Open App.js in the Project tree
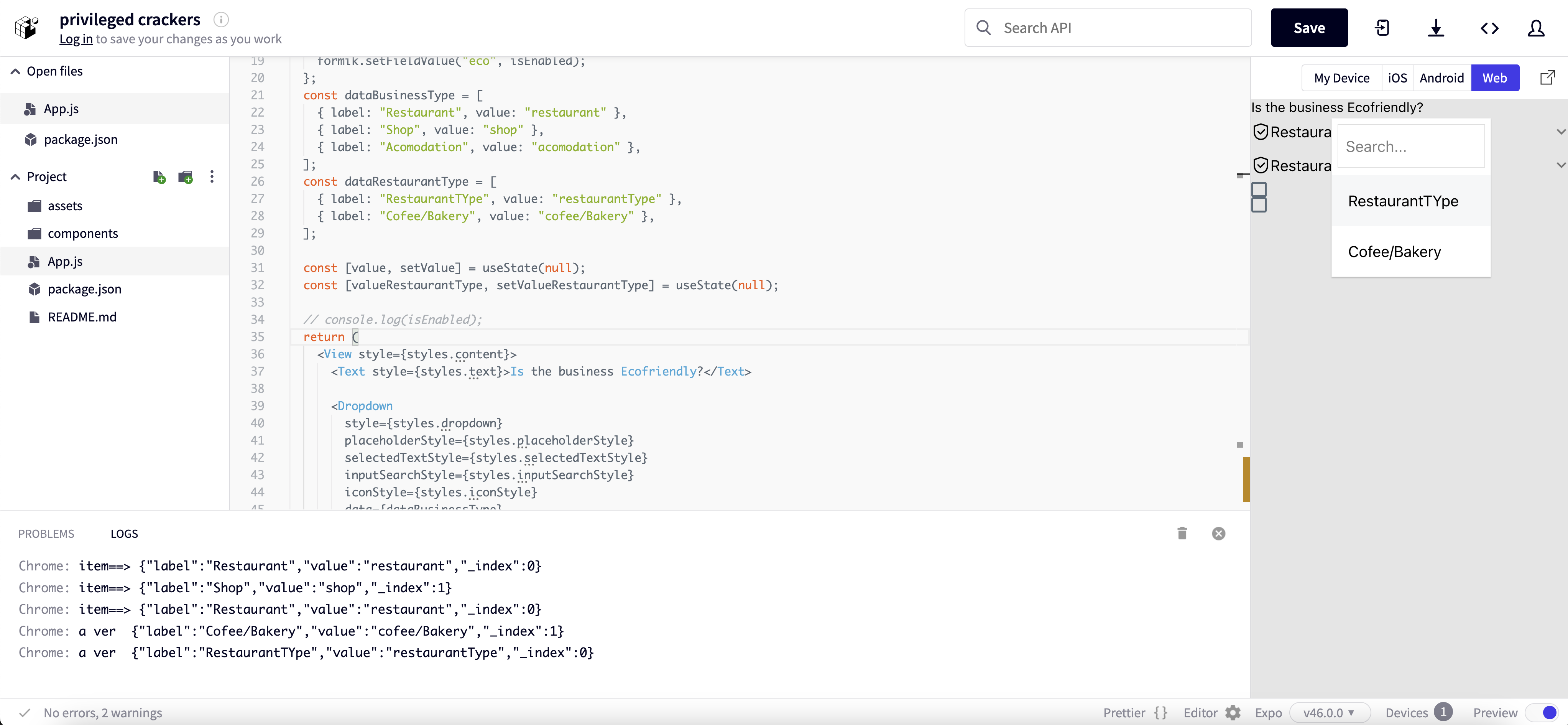 pos(65,261)
